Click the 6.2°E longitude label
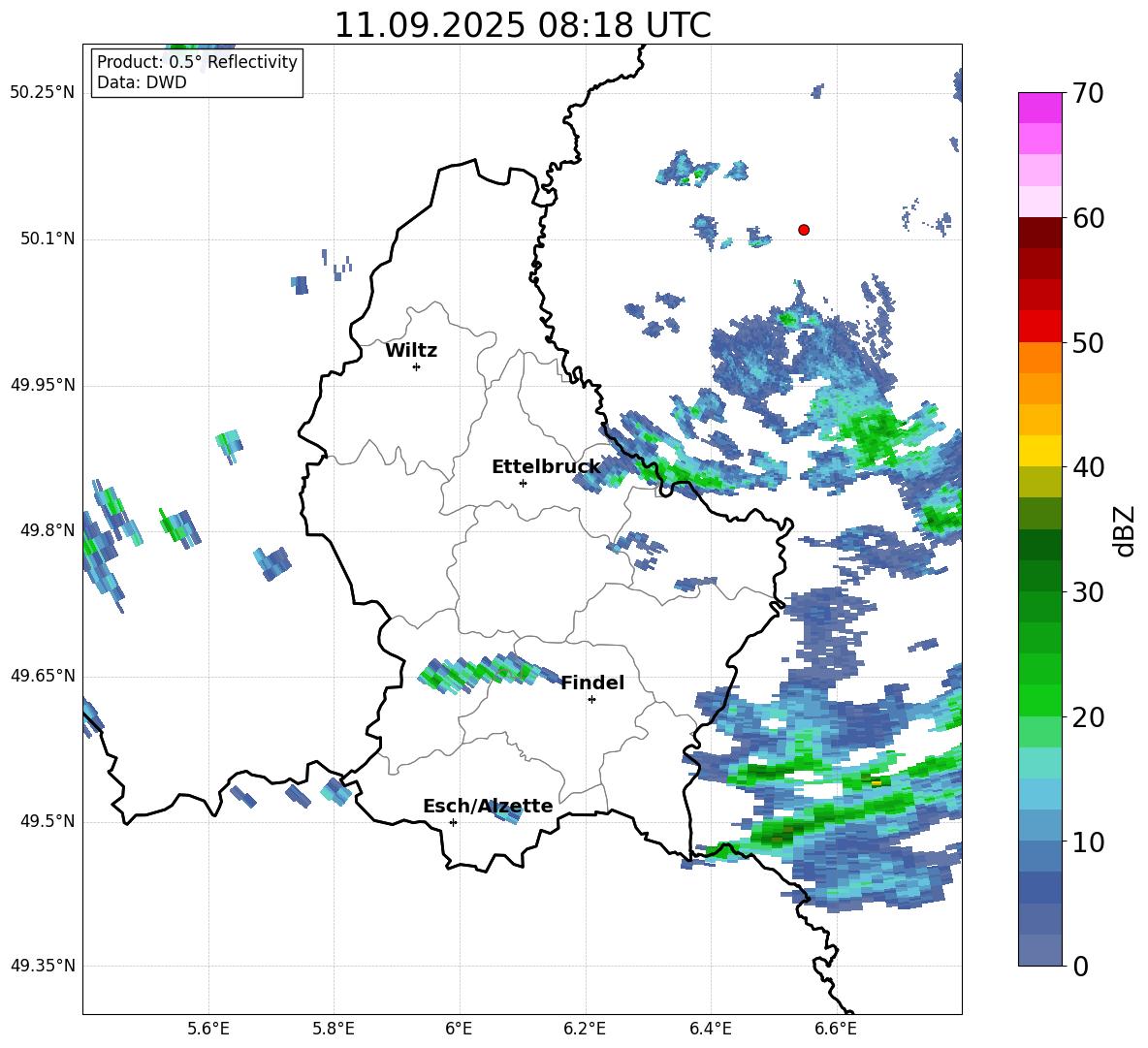 click(585, 1030)
